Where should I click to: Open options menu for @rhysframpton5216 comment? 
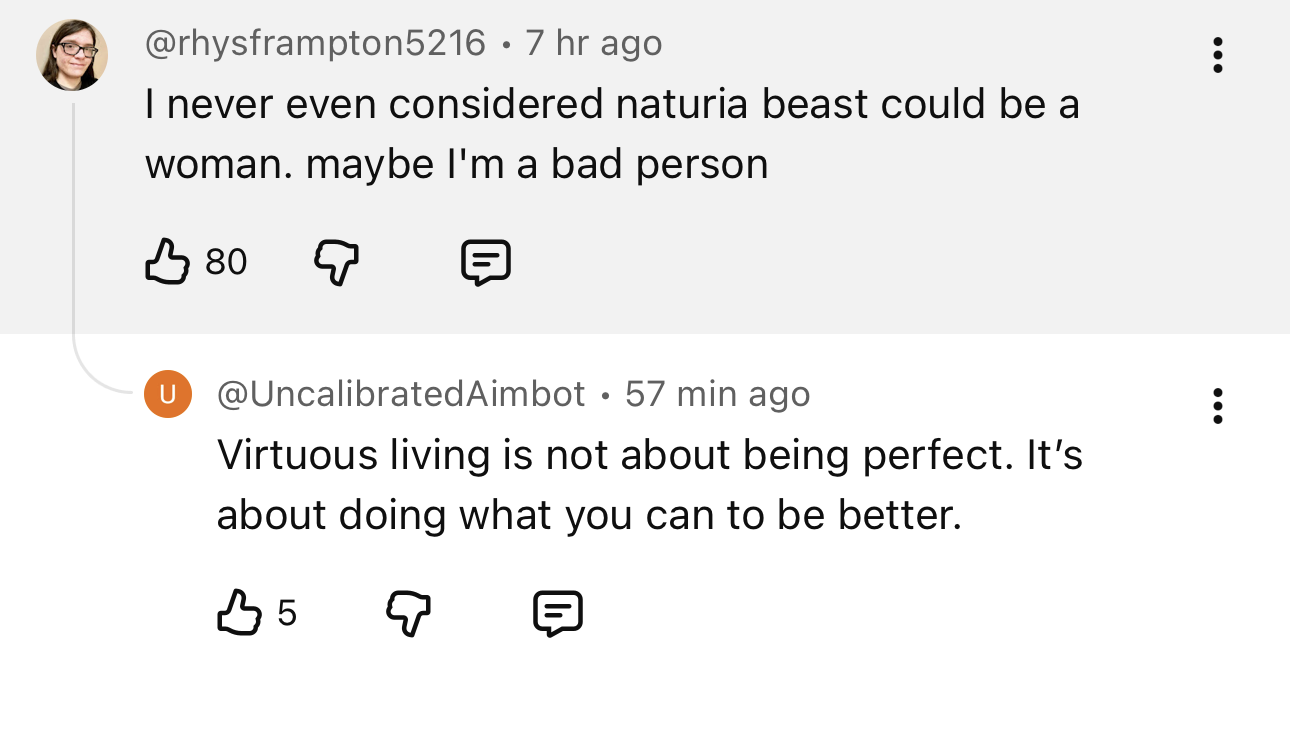[x=1217, y=55]
